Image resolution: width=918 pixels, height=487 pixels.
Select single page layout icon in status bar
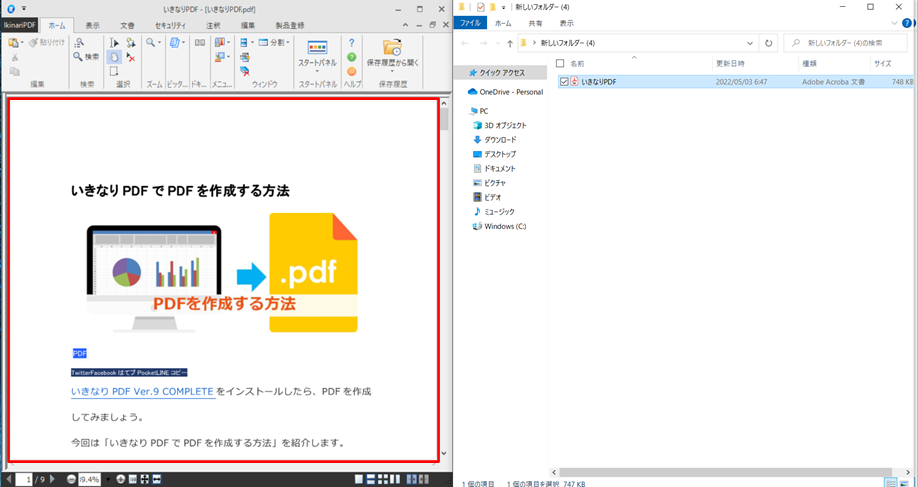359,479
